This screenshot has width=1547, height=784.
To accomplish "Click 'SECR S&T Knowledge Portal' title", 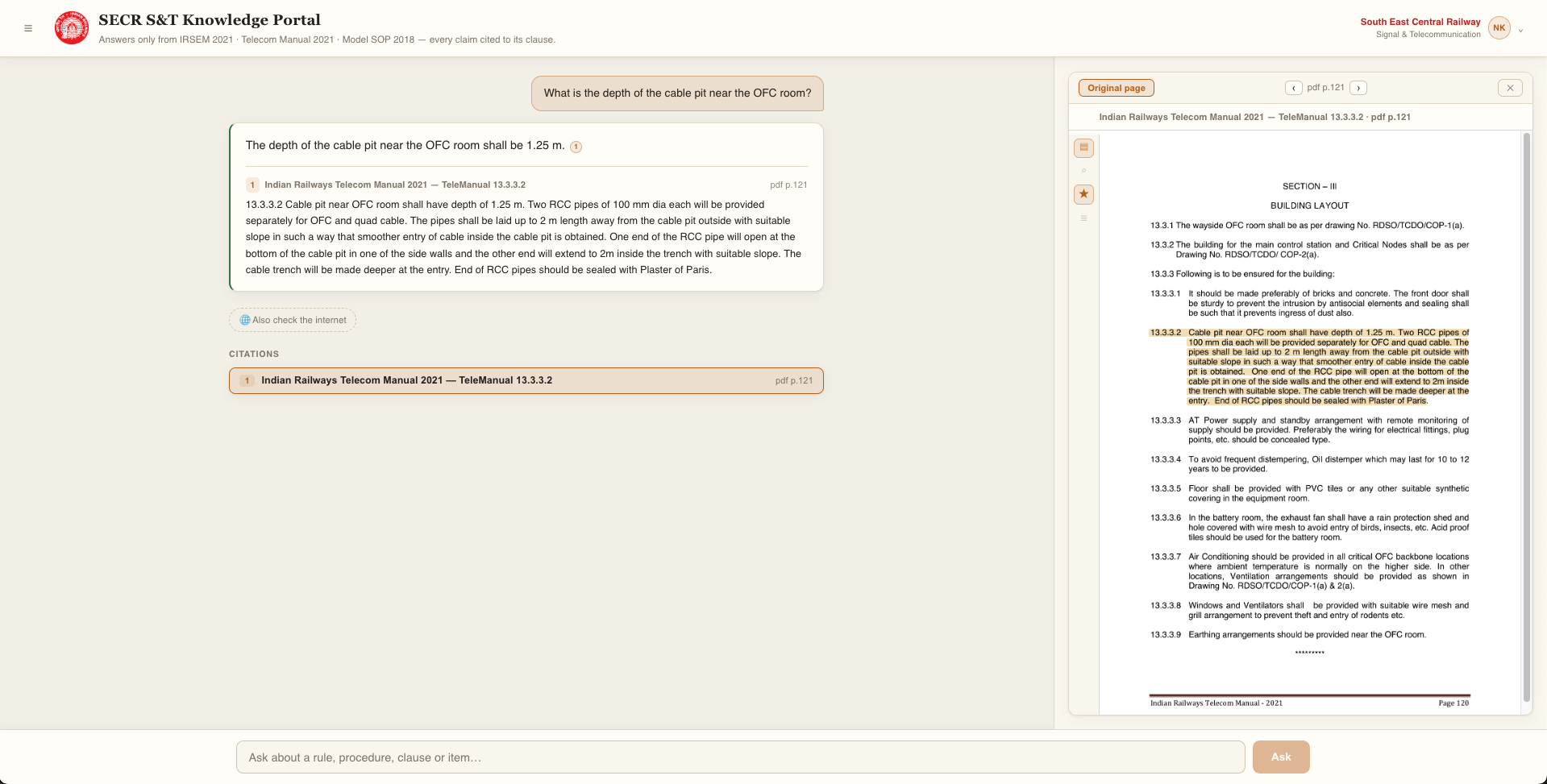I will [x=210, y=20].
